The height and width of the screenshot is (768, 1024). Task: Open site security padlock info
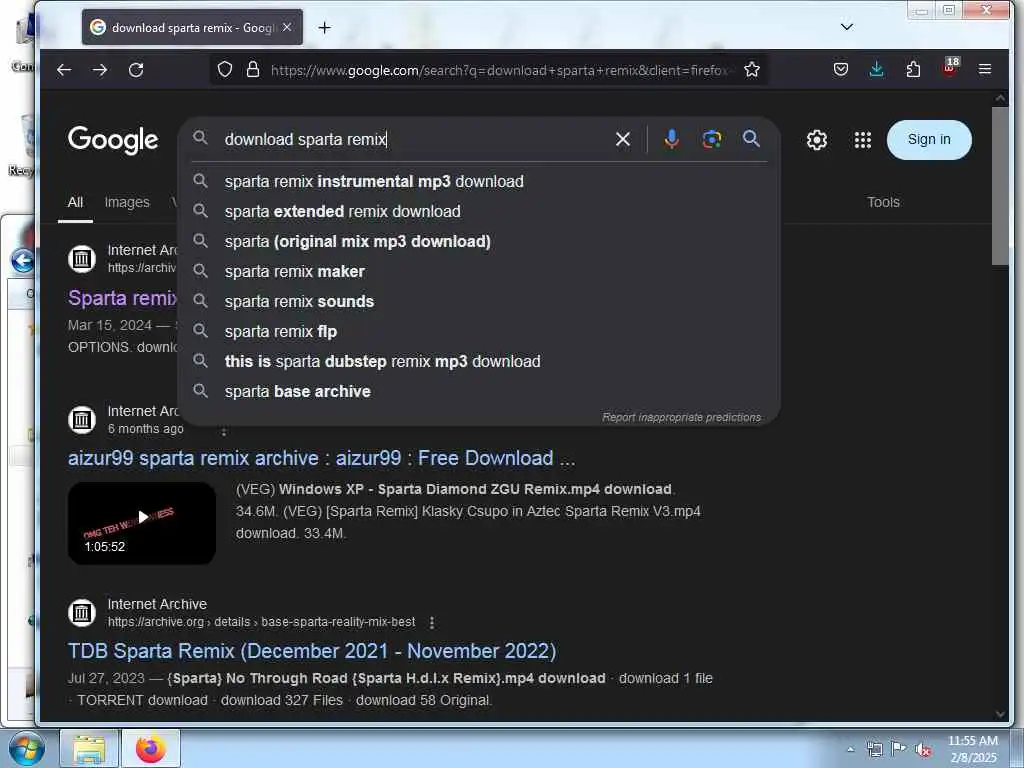pos(253,70)
